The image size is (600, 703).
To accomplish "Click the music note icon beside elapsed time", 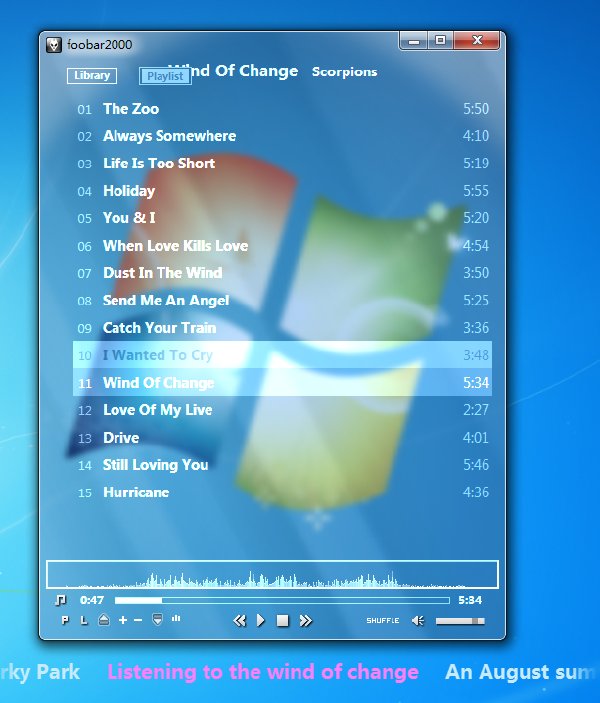I will 61,600.
